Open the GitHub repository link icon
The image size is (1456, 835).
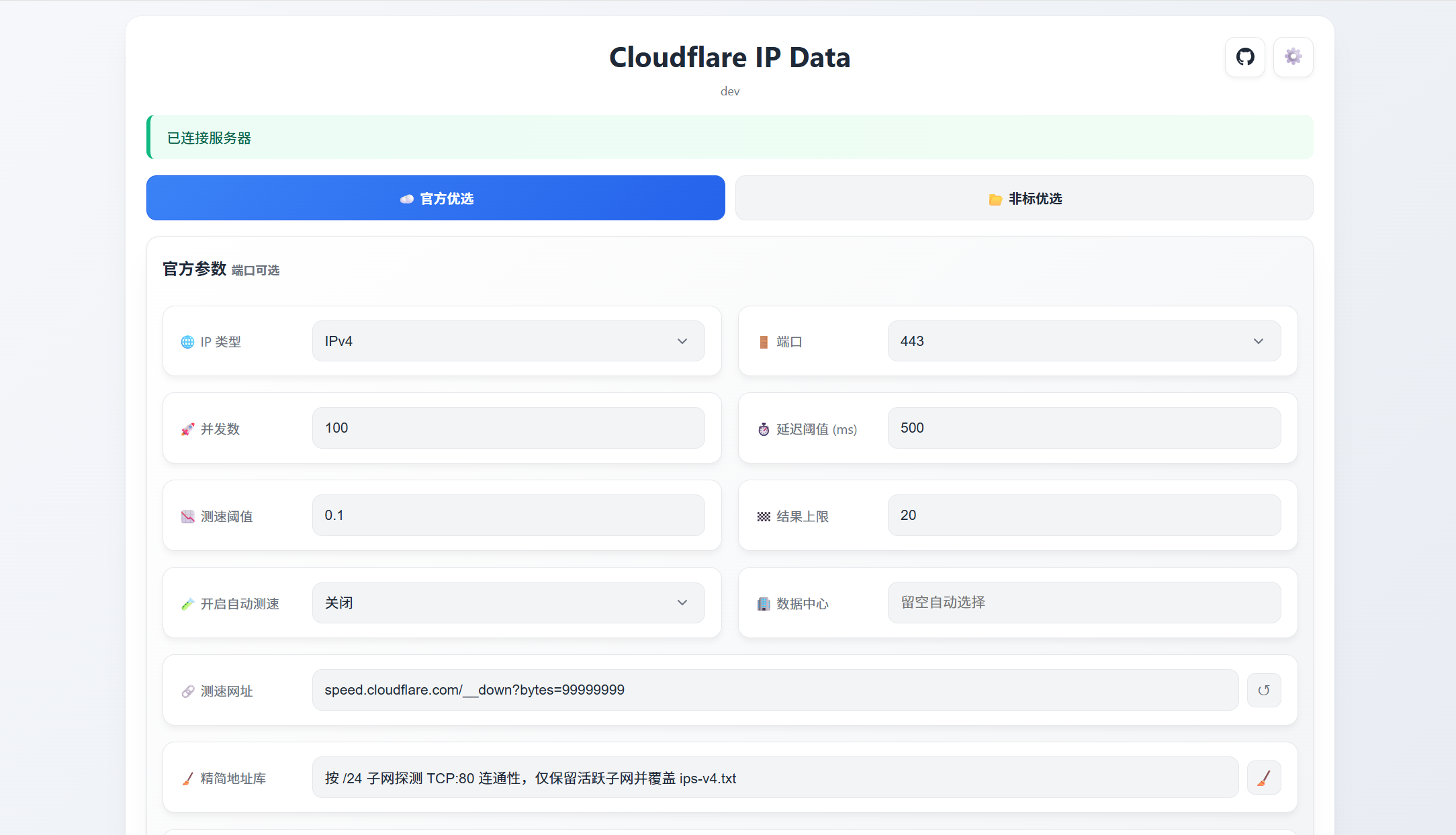coord(1245,57)
